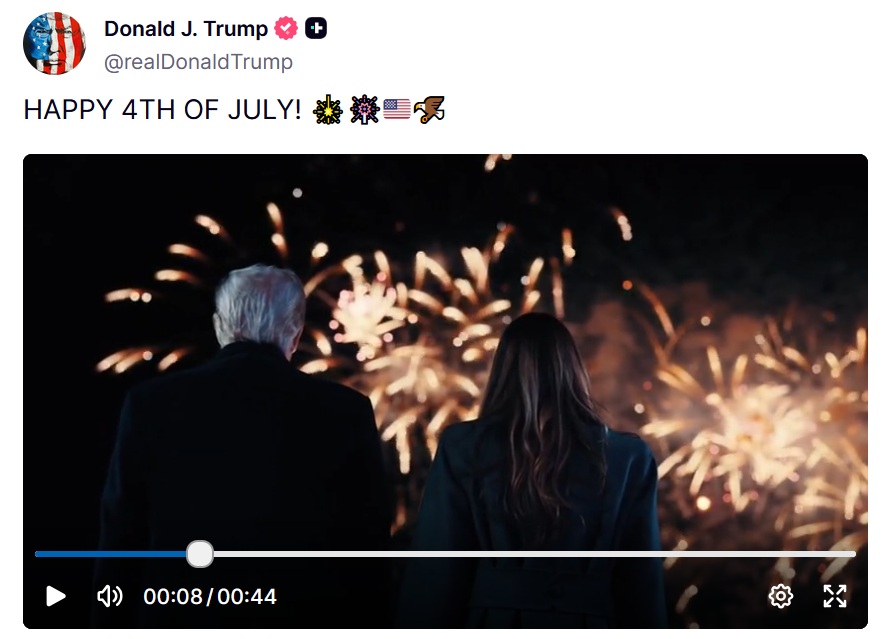Image resolution: width=886 pixels, height=639 pixels.
Task: Click the dark plus badge icon
Action: [x=316, y=28]
